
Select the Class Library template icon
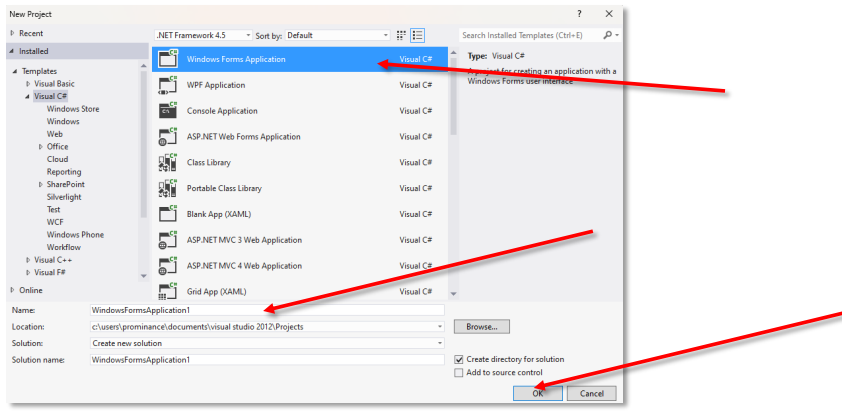click(x=167, y=162)
